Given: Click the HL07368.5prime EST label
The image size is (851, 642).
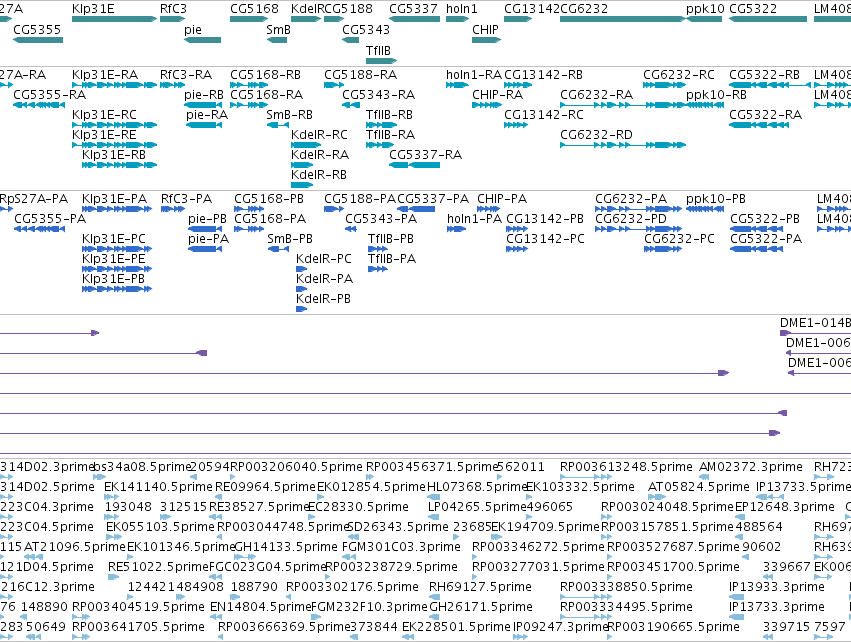Looking at the screenshot, I should tap(478, 487).
